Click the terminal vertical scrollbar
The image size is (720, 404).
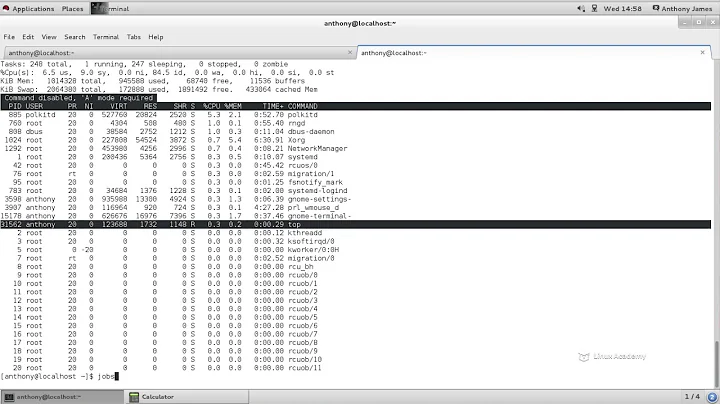(x=716, y=364)
